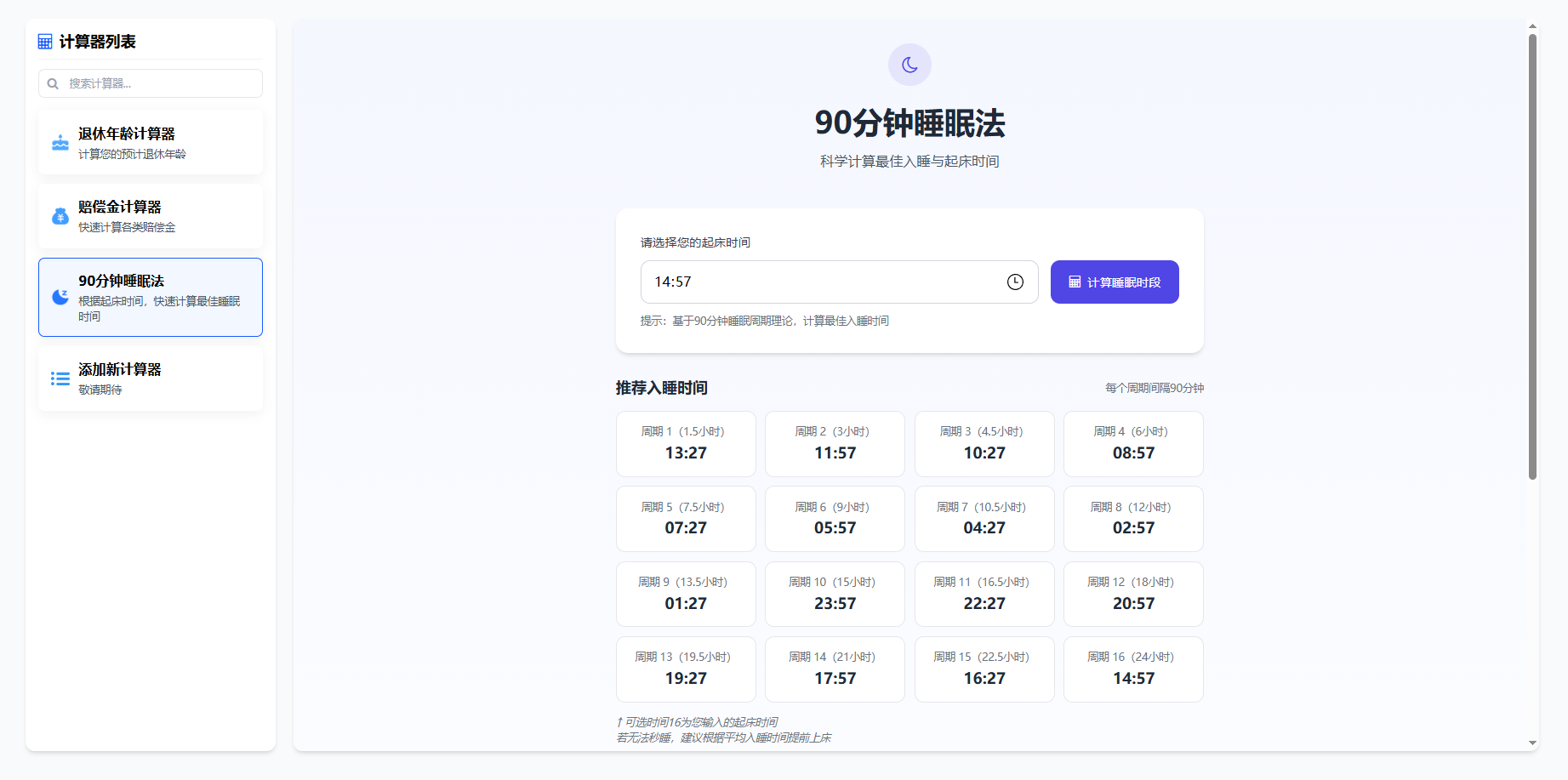
Task: Click the scrollbar down arrow
Action: coord(1532,743)
